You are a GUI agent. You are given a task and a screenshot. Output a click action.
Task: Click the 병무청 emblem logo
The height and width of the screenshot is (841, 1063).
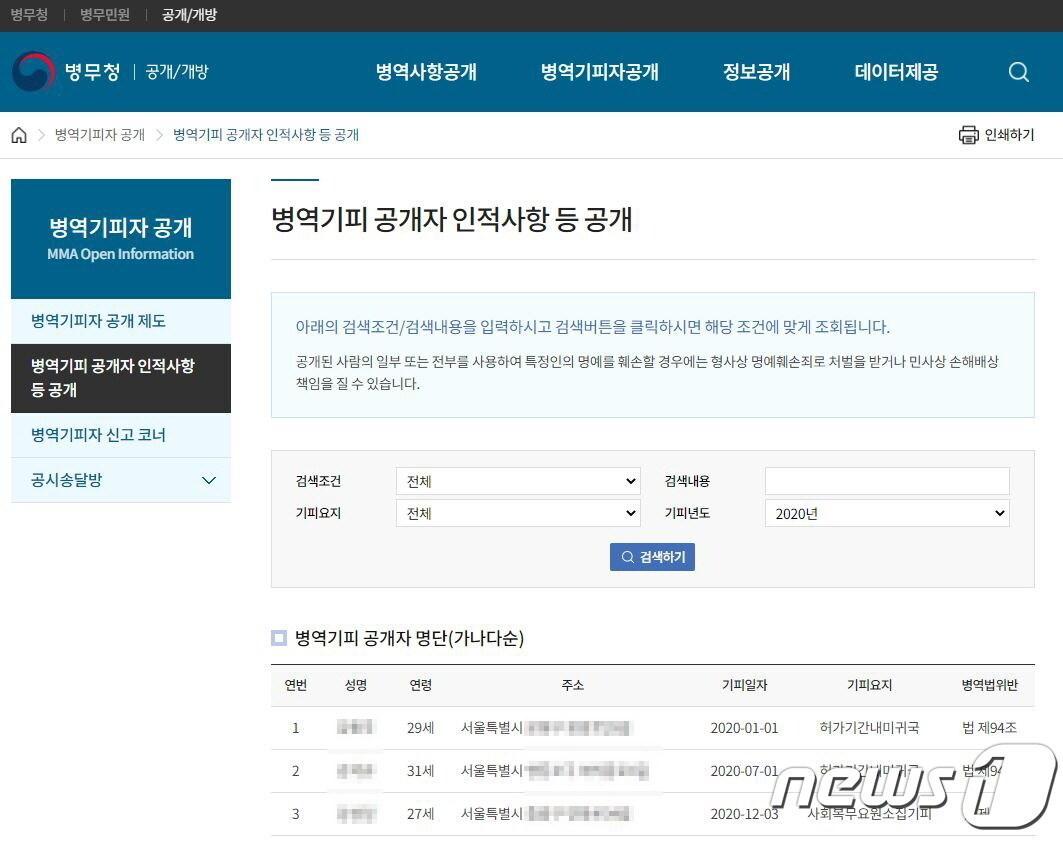[x=34, y=72]
